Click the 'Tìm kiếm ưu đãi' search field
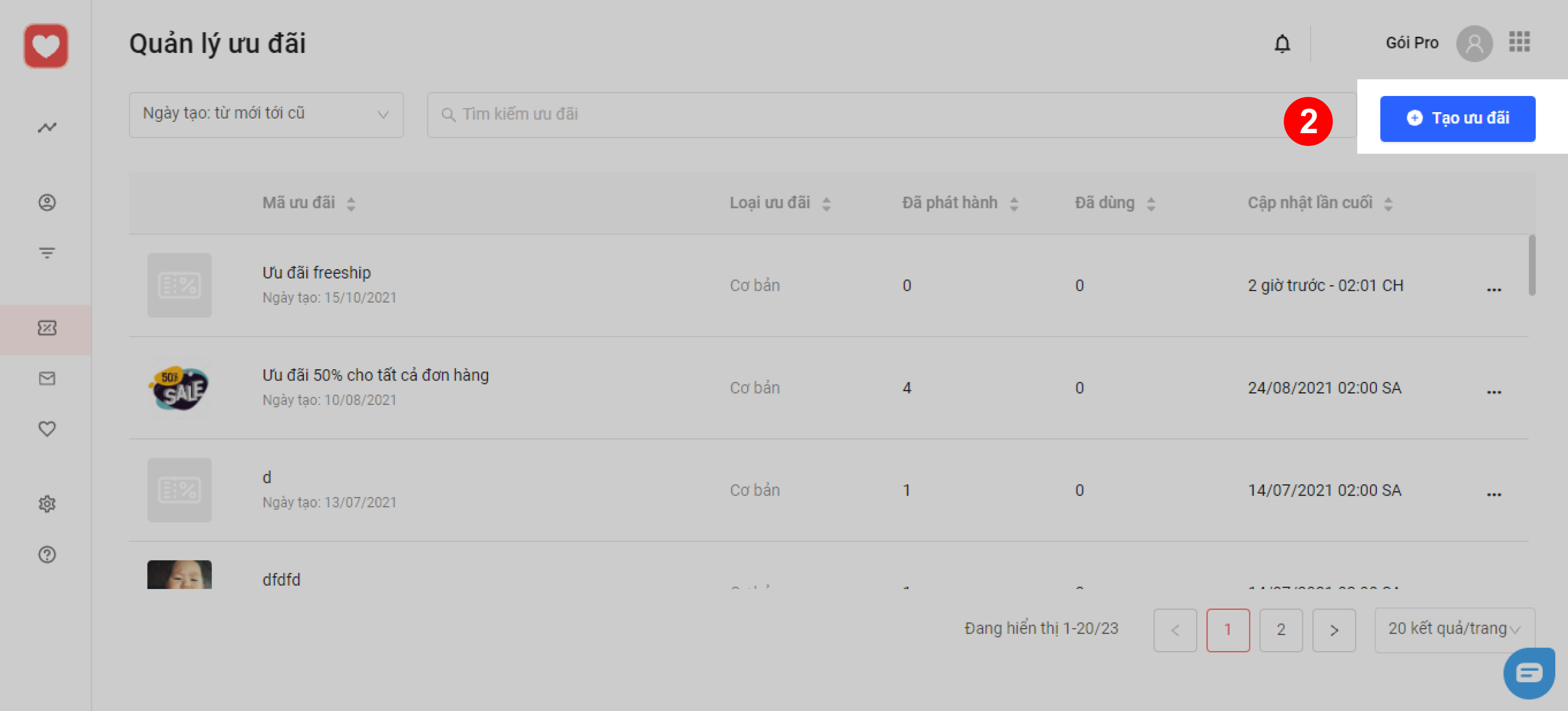This screenshot has height=711, width=1568. point(852,115)
